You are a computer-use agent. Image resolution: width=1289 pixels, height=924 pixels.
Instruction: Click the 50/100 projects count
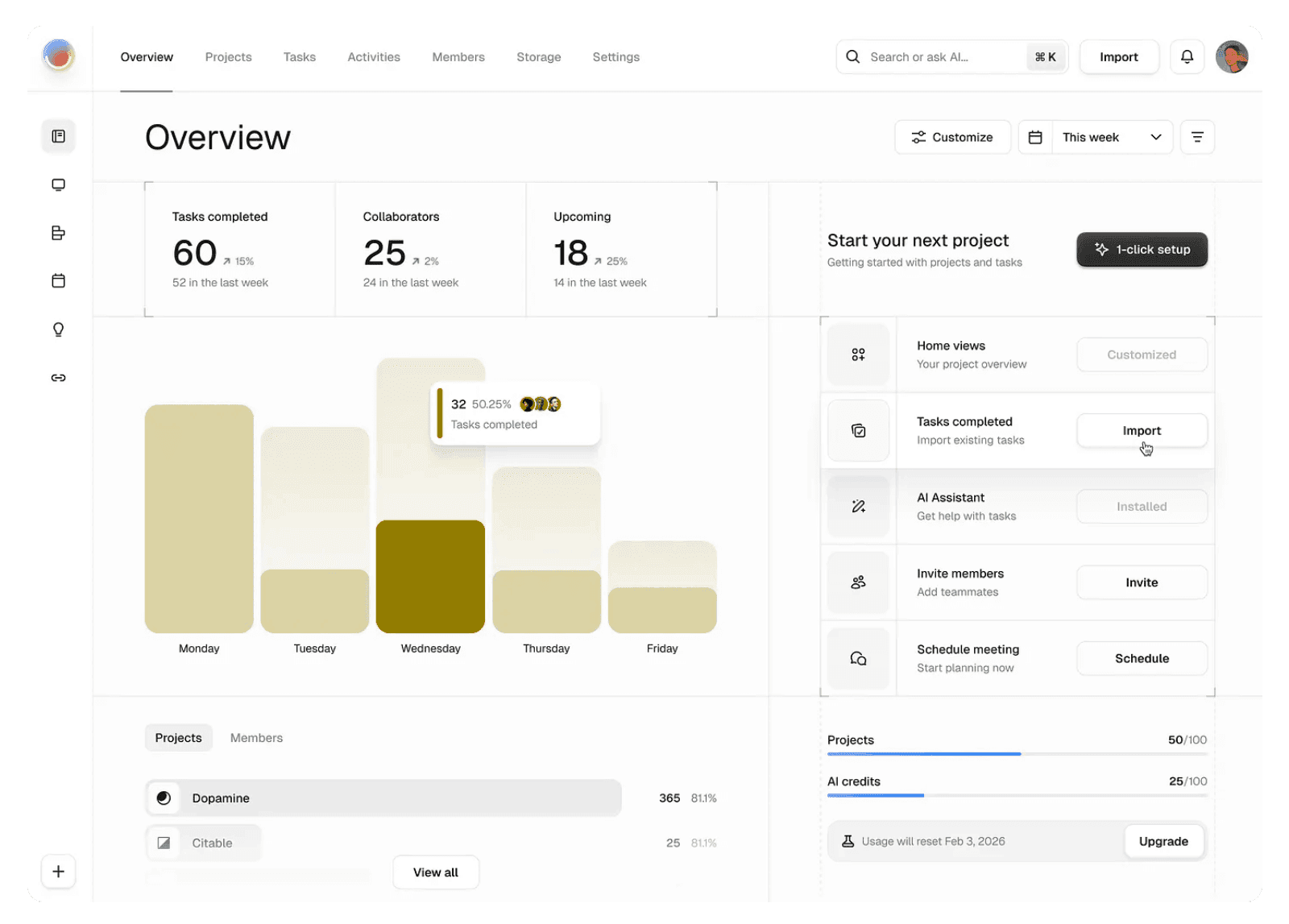point(1187,740)
